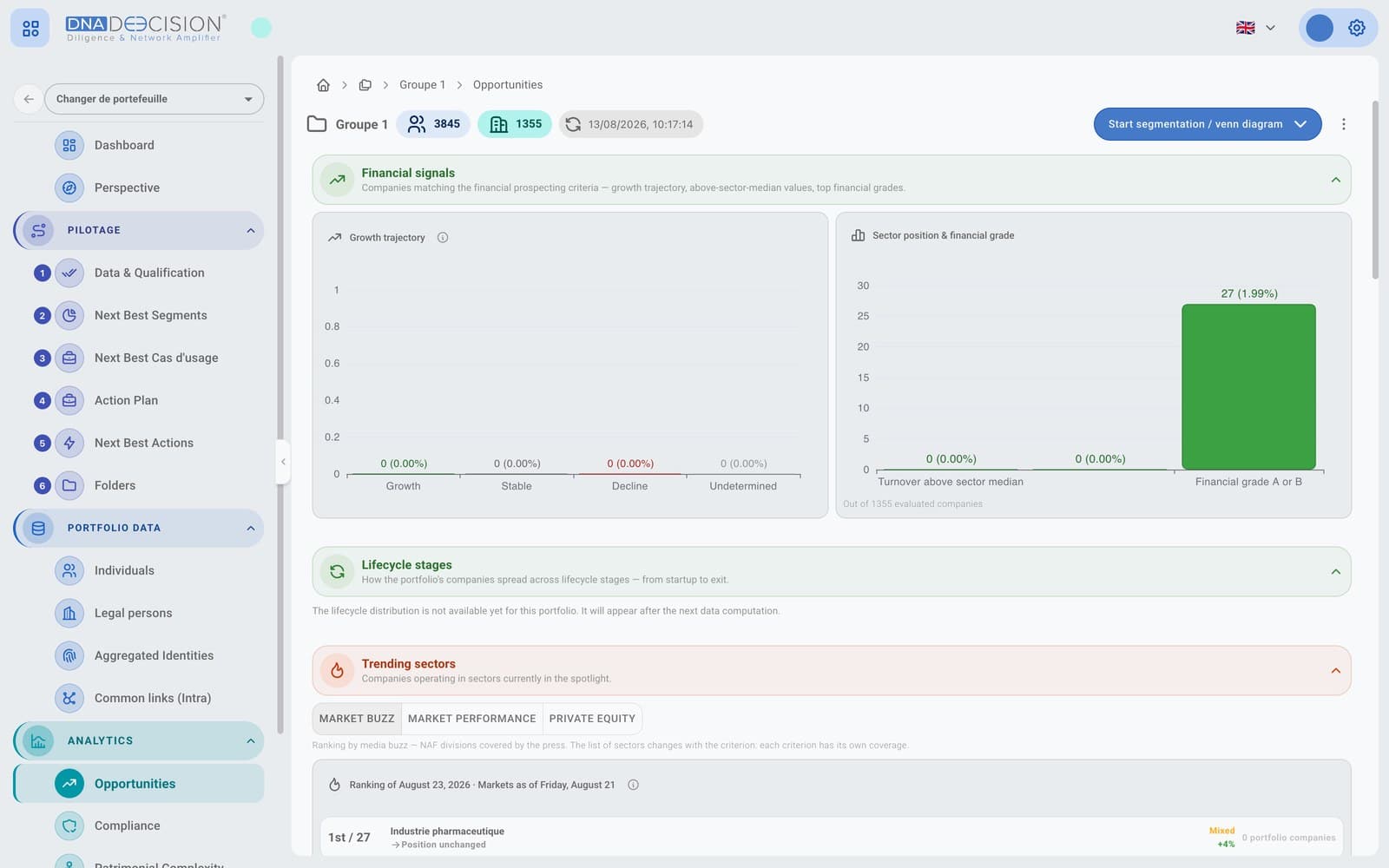Collapse the Trending sectors section

(x=1335, y=670)
